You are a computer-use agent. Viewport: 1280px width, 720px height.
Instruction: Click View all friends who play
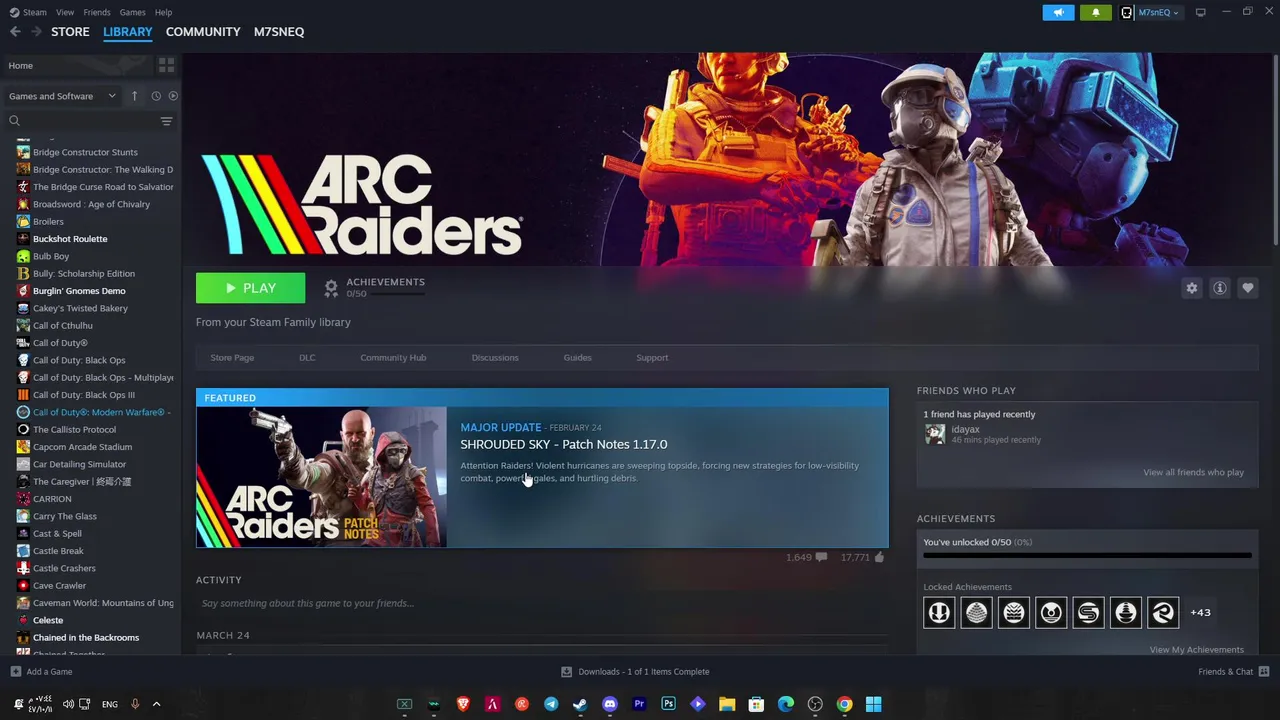1193,472
